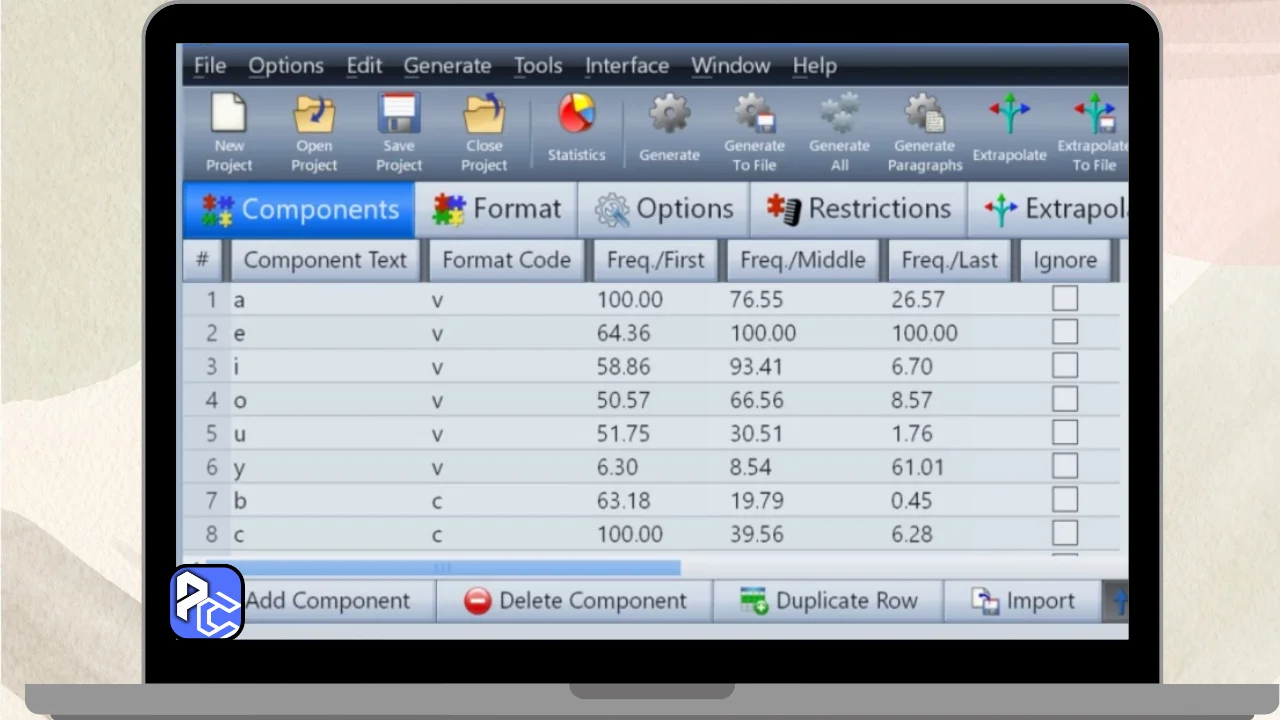Click the horizontal scrollbar thumb below the table

coord(442,568)
